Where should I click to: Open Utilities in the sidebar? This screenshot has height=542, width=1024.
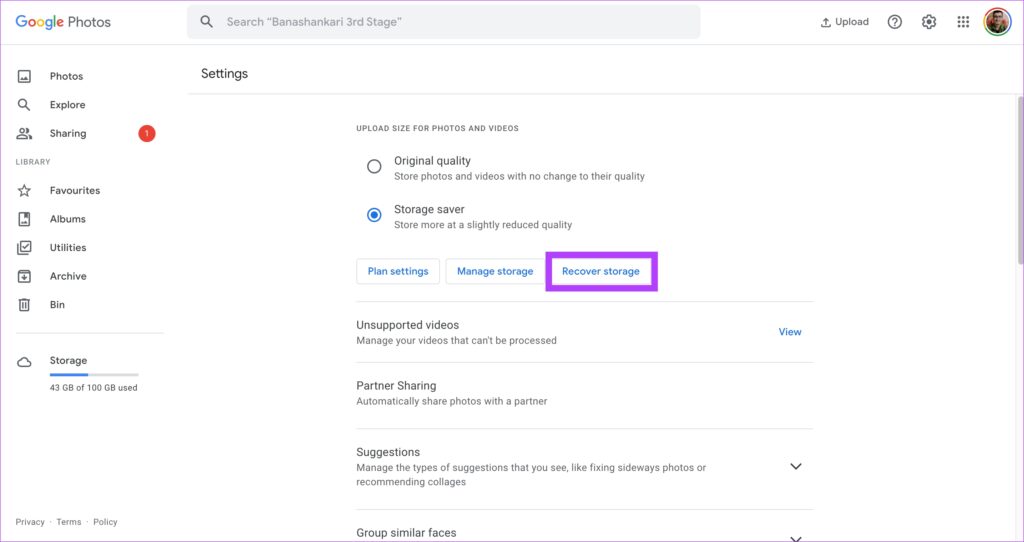click(x=68, y=247)
